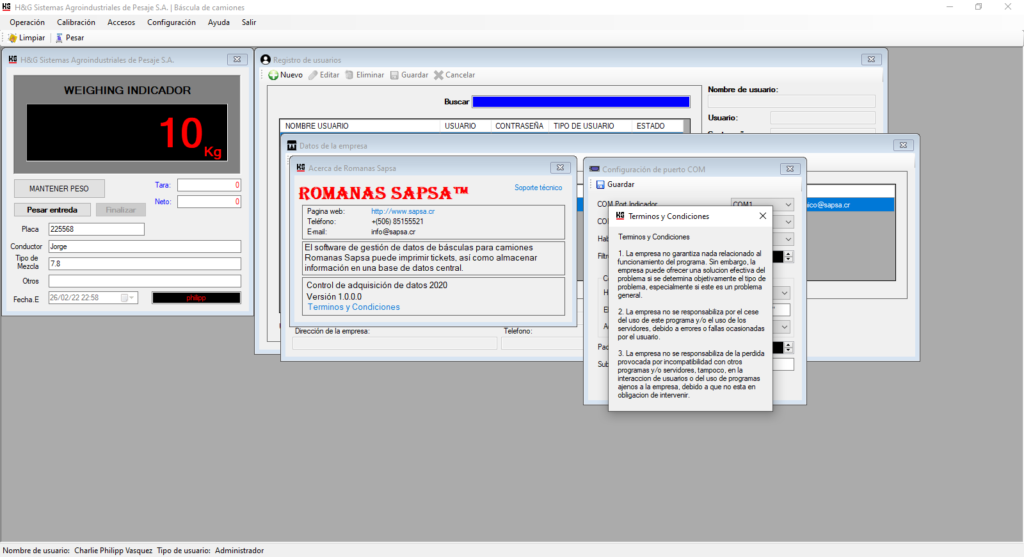Screen dimensions: 1024x557
Task: Click the Terminos y Condiciones dialog title icon
Action: coord(620,215)
